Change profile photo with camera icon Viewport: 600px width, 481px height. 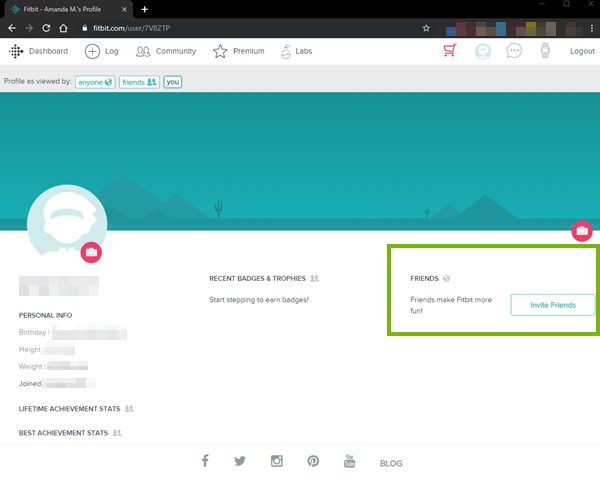click(91, 252)
